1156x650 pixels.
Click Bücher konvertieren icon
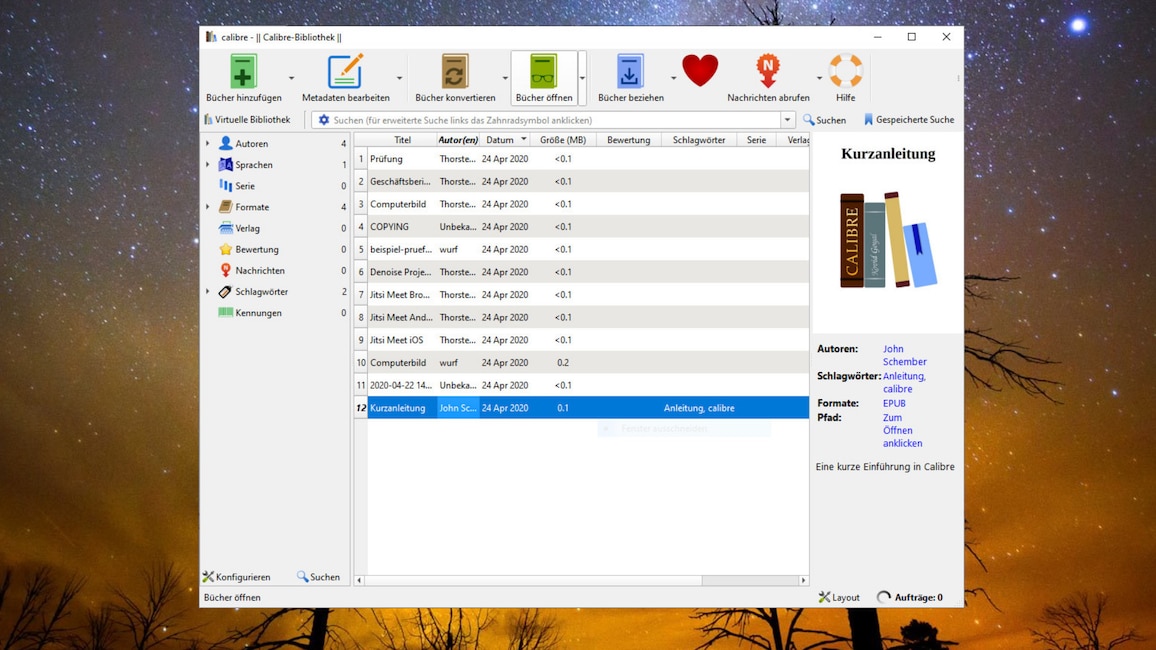[455, 71]
